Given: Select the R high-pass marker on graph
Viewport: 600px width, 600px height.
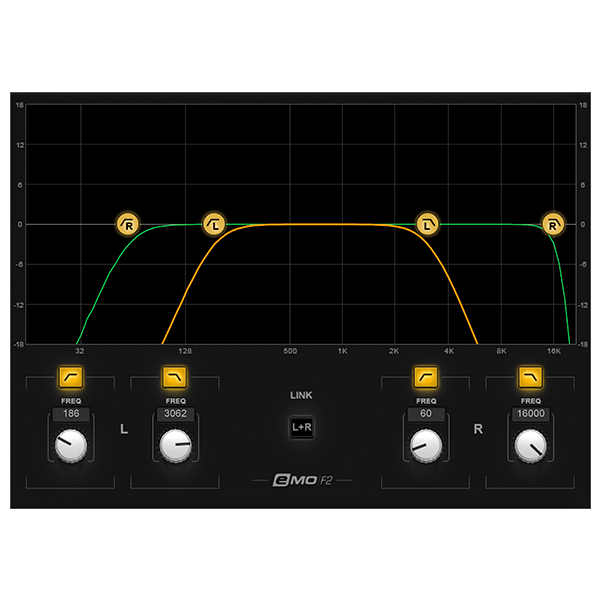Looking at the screenshot, I should [x=129, y=224].
